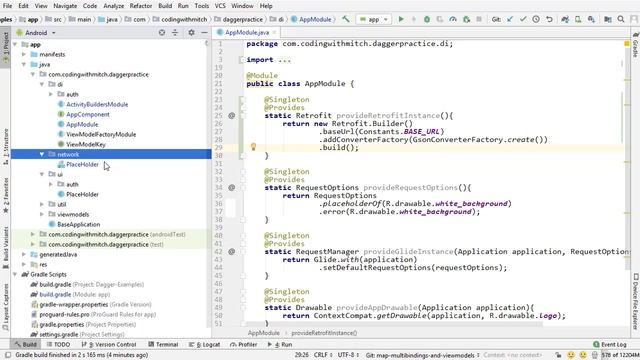This screenshot has width=640, height=360.
Task: Run the app with the green play button
Action: [401, 19]
